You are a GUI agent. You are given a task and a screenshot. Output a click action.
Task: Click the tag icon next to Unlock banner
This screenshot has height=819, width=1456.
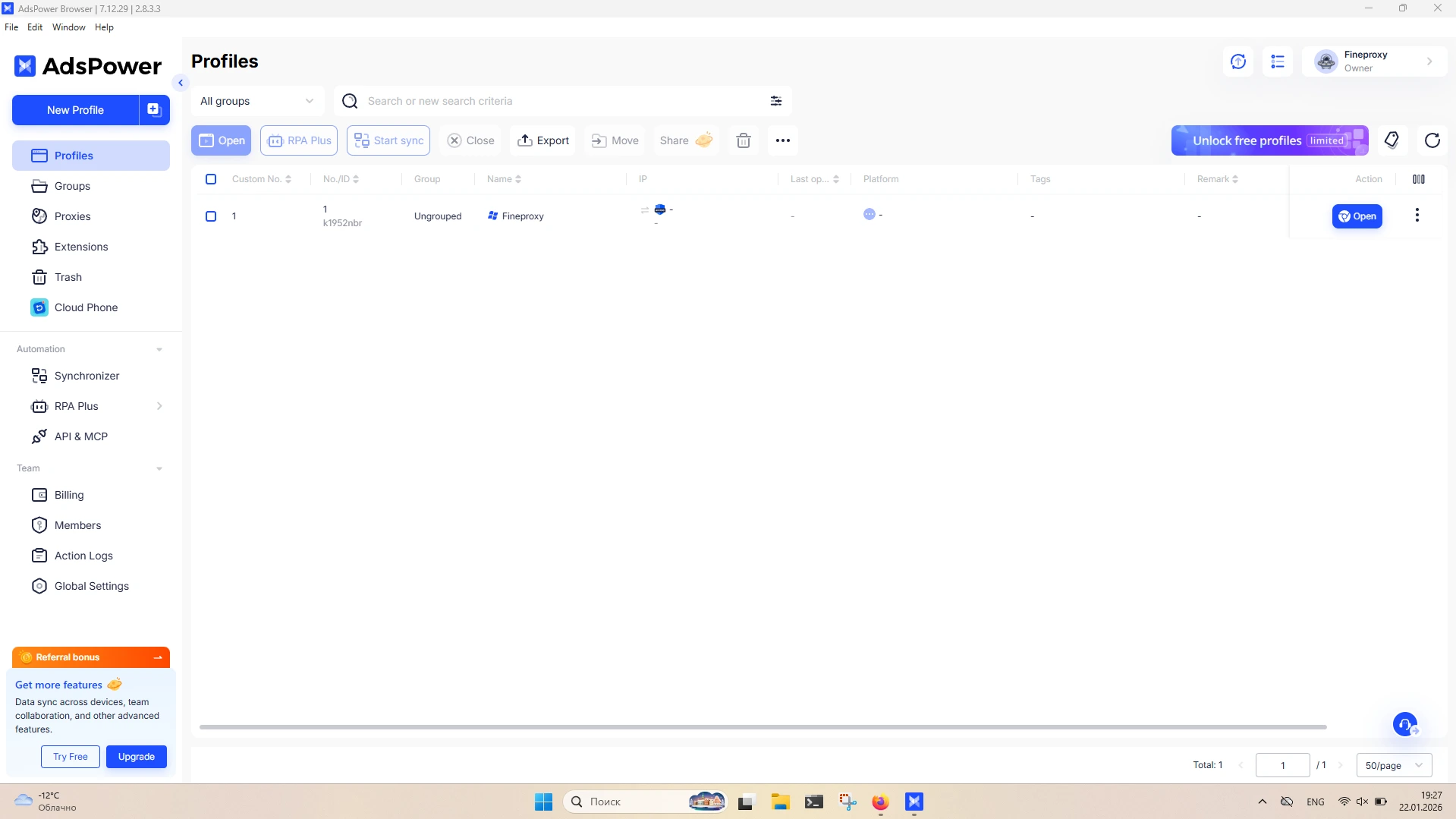coord(1392,140)
